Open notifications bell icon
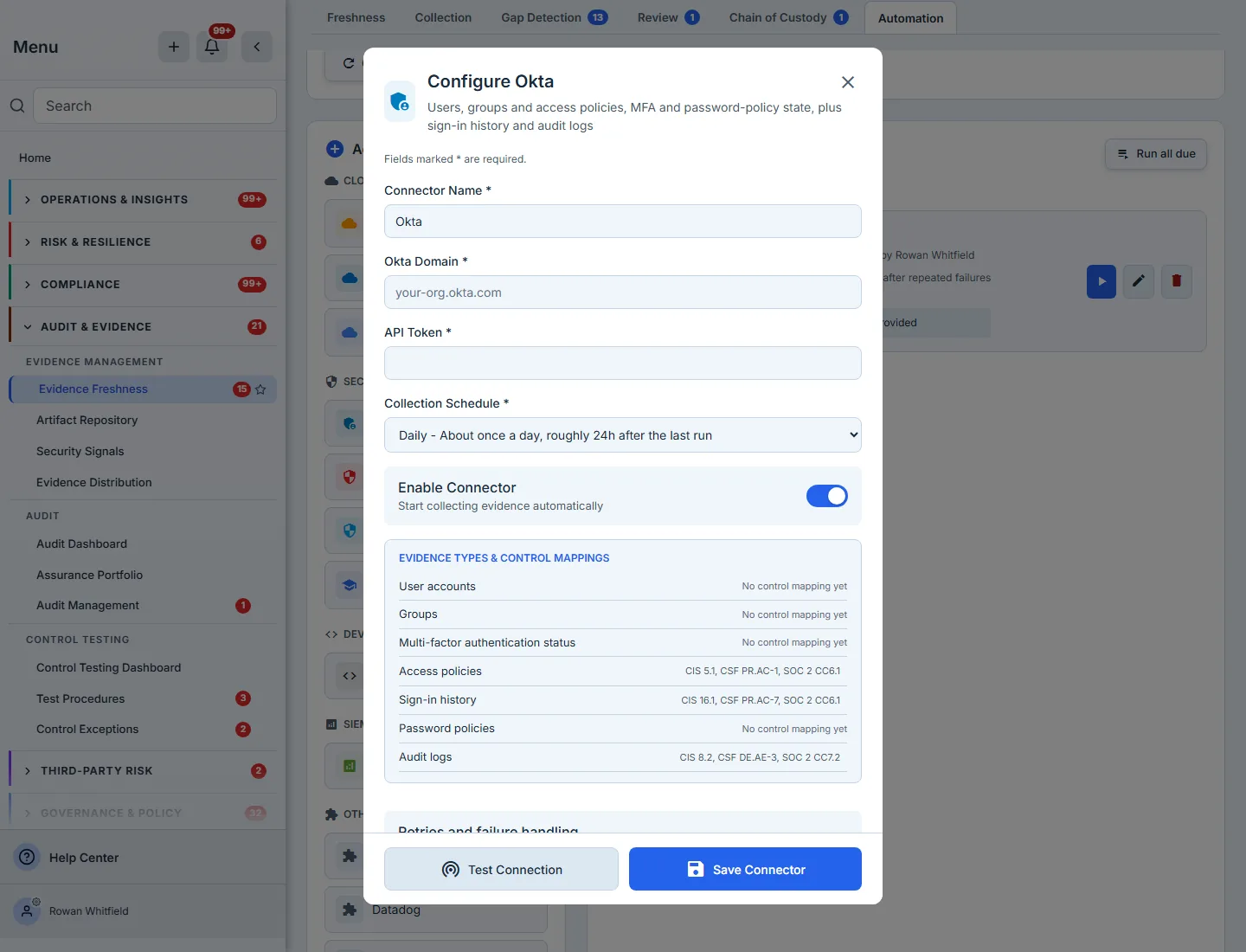The image size is (1246, 952). point(212,47)
